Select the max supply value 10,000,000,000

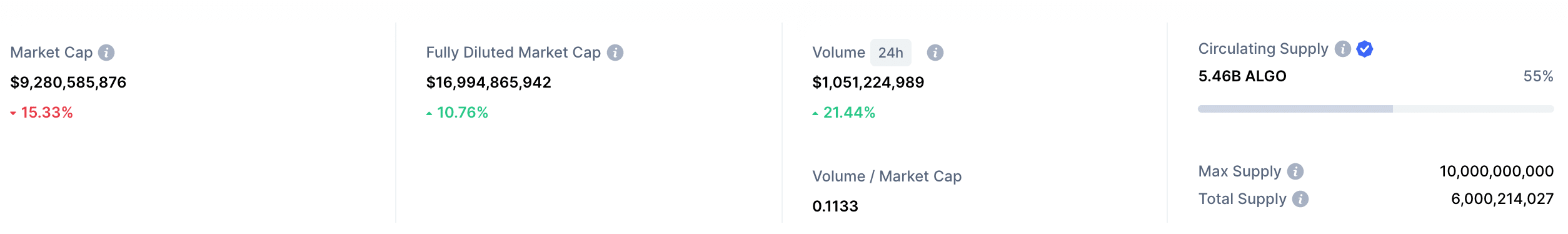coord(1497,171)
